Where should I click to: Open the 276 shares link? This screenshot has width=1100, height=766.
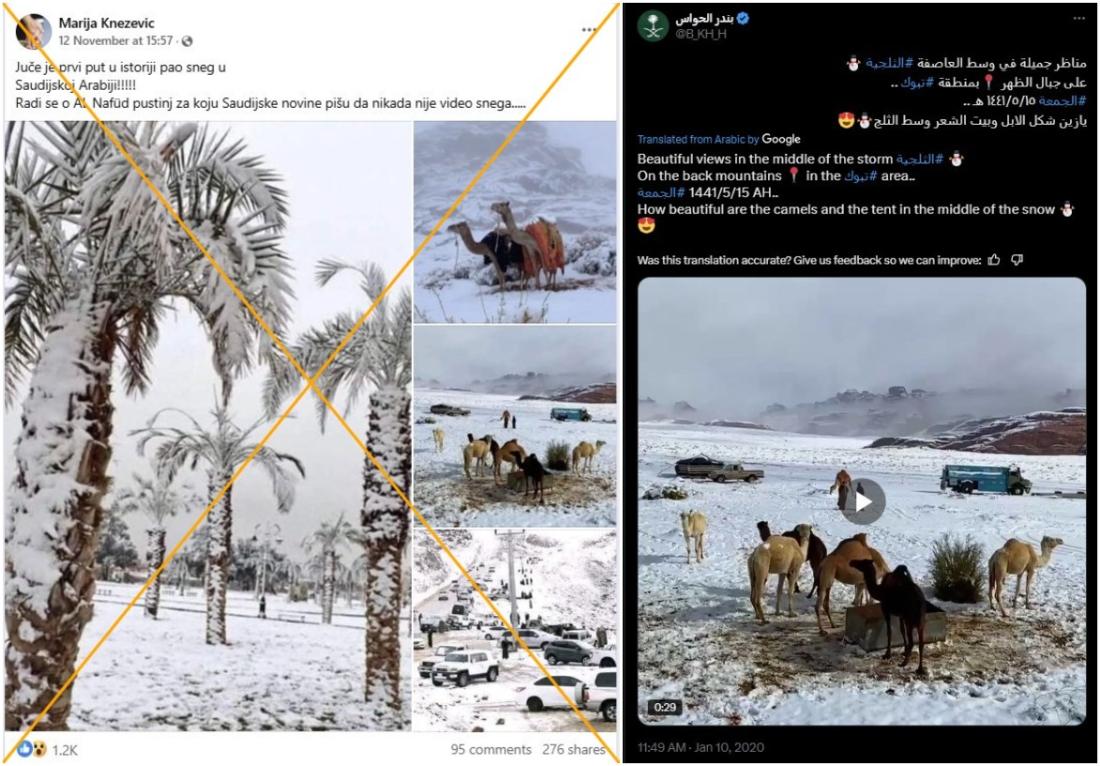(574, 750)
